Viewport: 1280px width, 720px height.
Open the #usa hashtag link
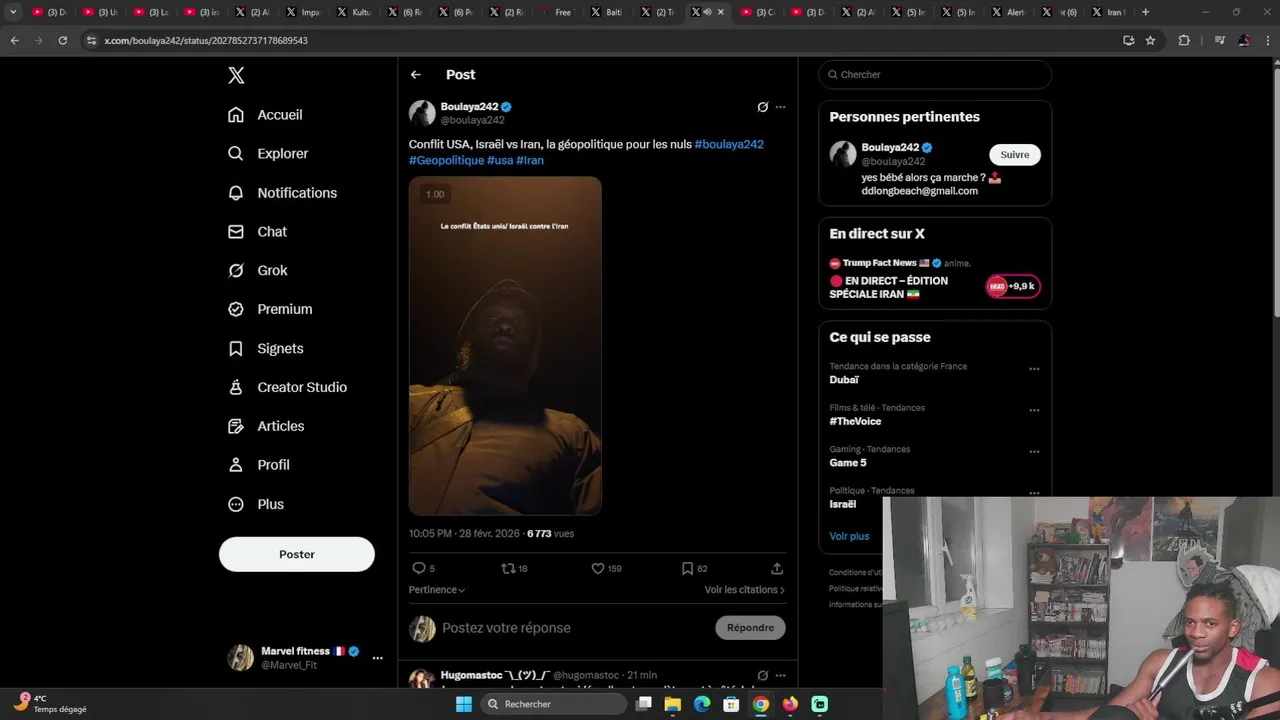pyautogui.click(x=500, y=160)
